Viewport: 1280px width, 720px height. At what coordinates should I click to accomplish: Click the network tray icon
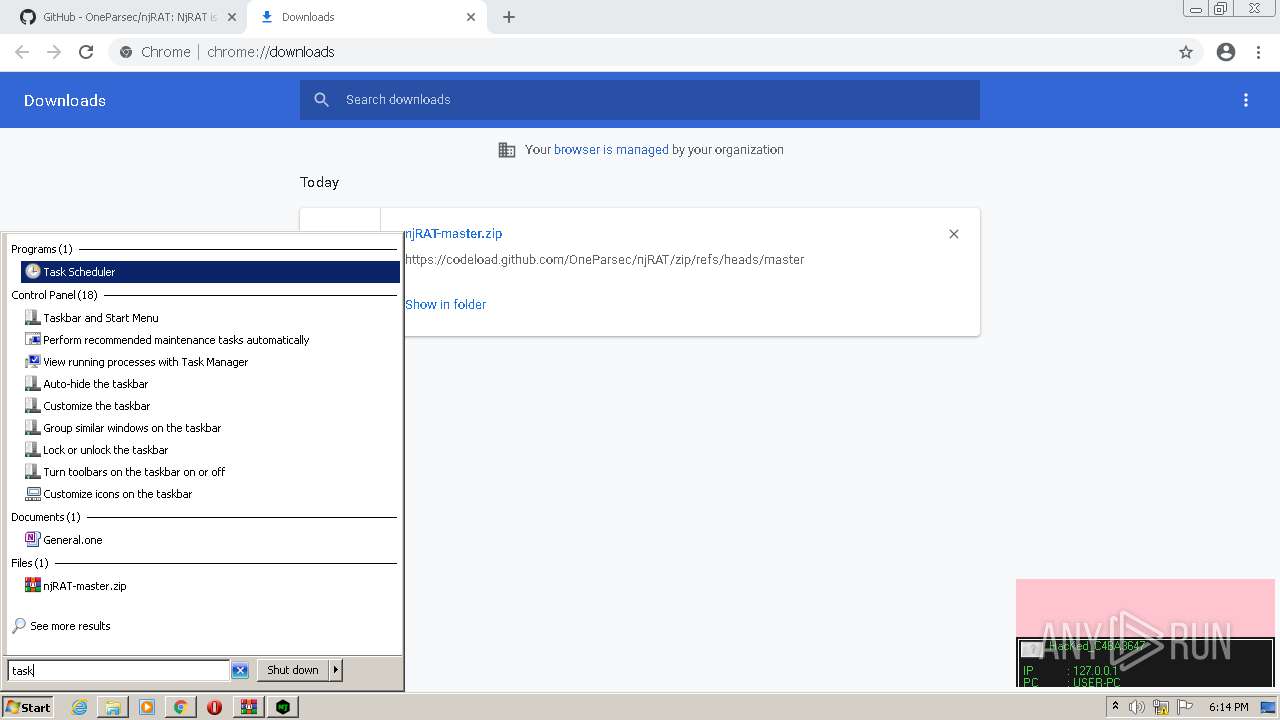coord(1161,707)
